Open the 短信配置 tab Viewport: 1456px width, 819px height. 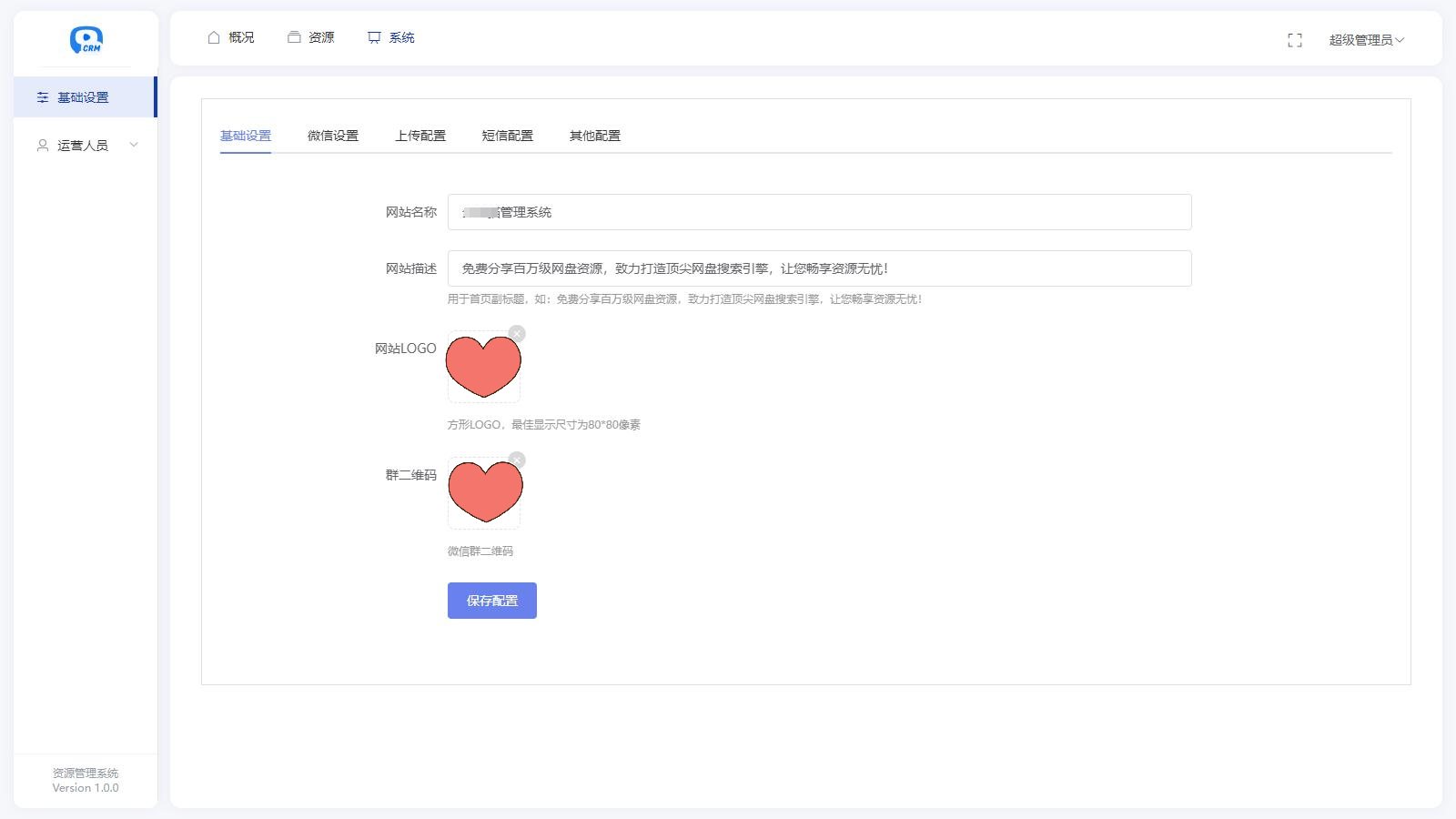pyautogui.click(x=508, y=135)
